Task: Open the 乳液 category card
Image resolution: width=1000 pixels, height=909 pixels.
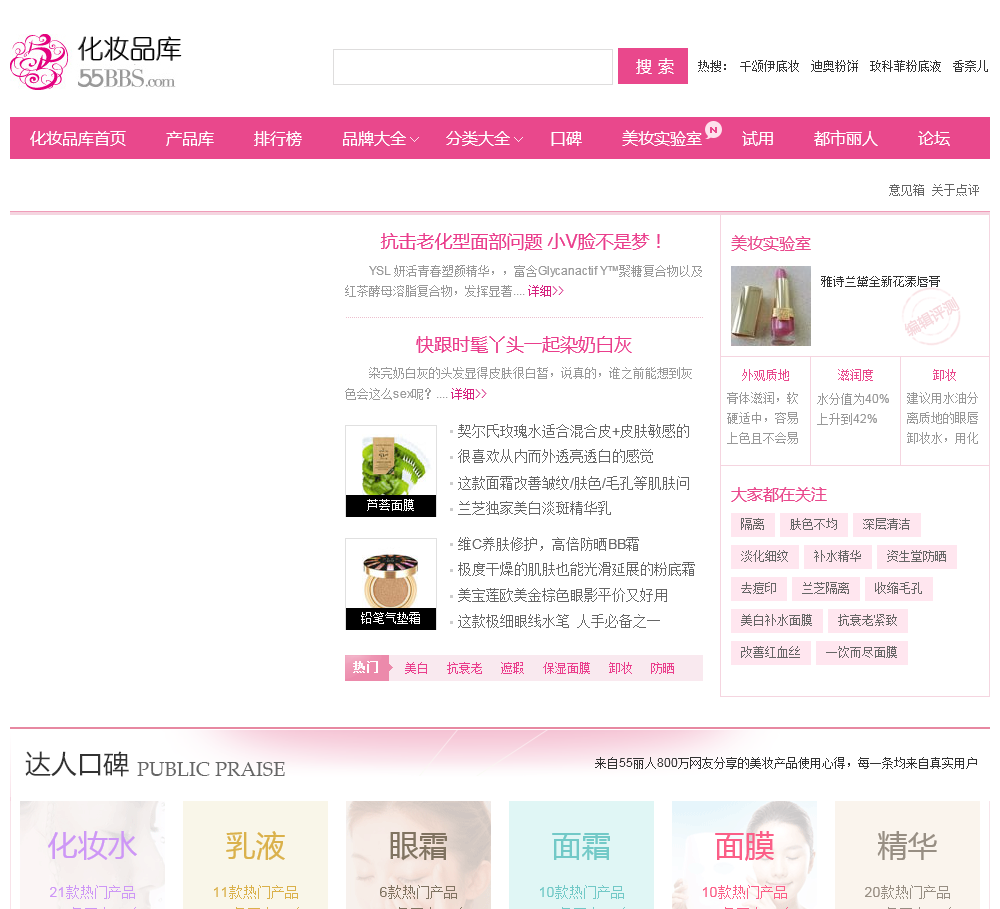Action: tap(255, 855)
